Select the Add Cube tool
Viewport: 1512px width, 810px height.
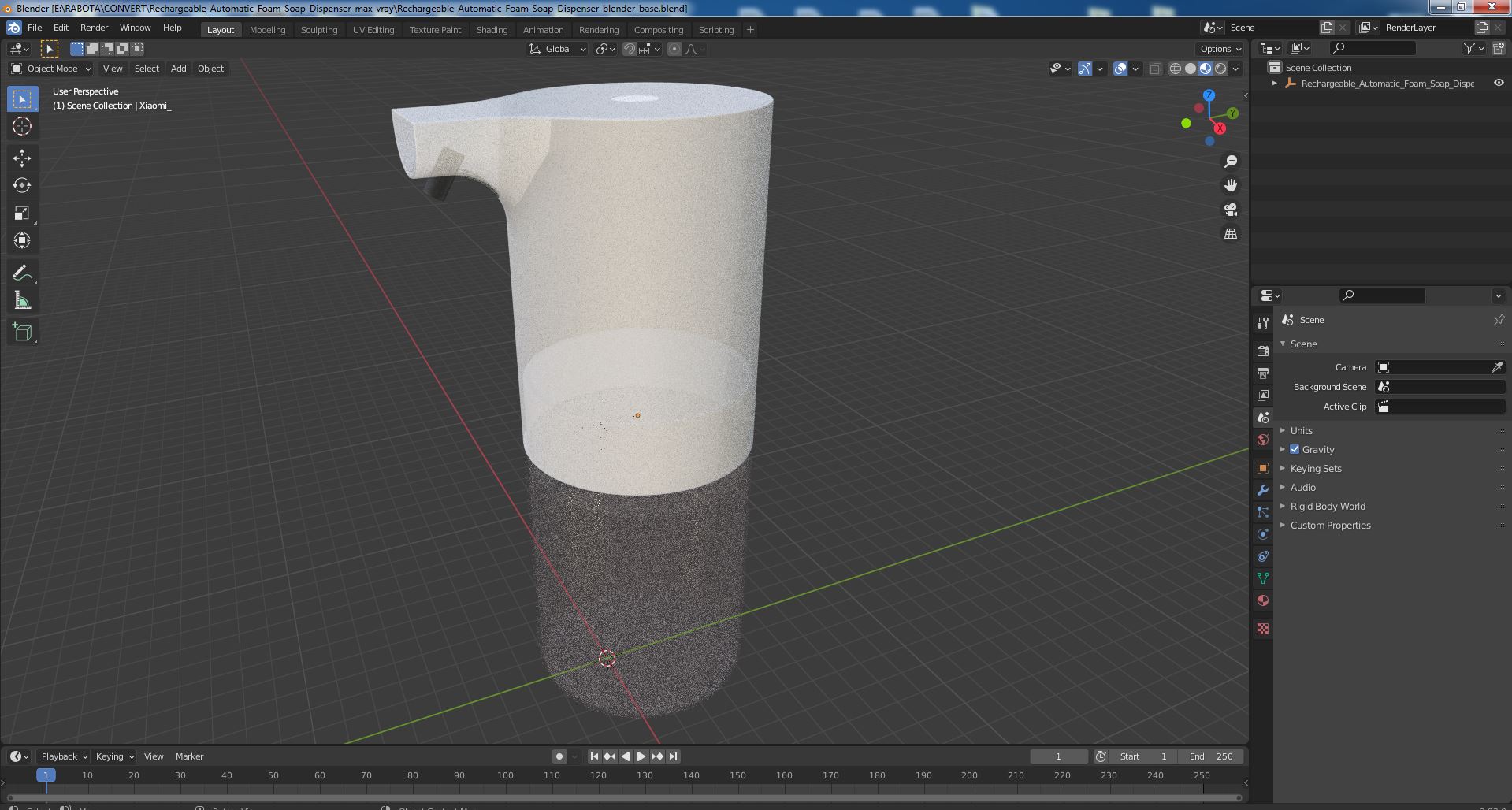(22, 333)
